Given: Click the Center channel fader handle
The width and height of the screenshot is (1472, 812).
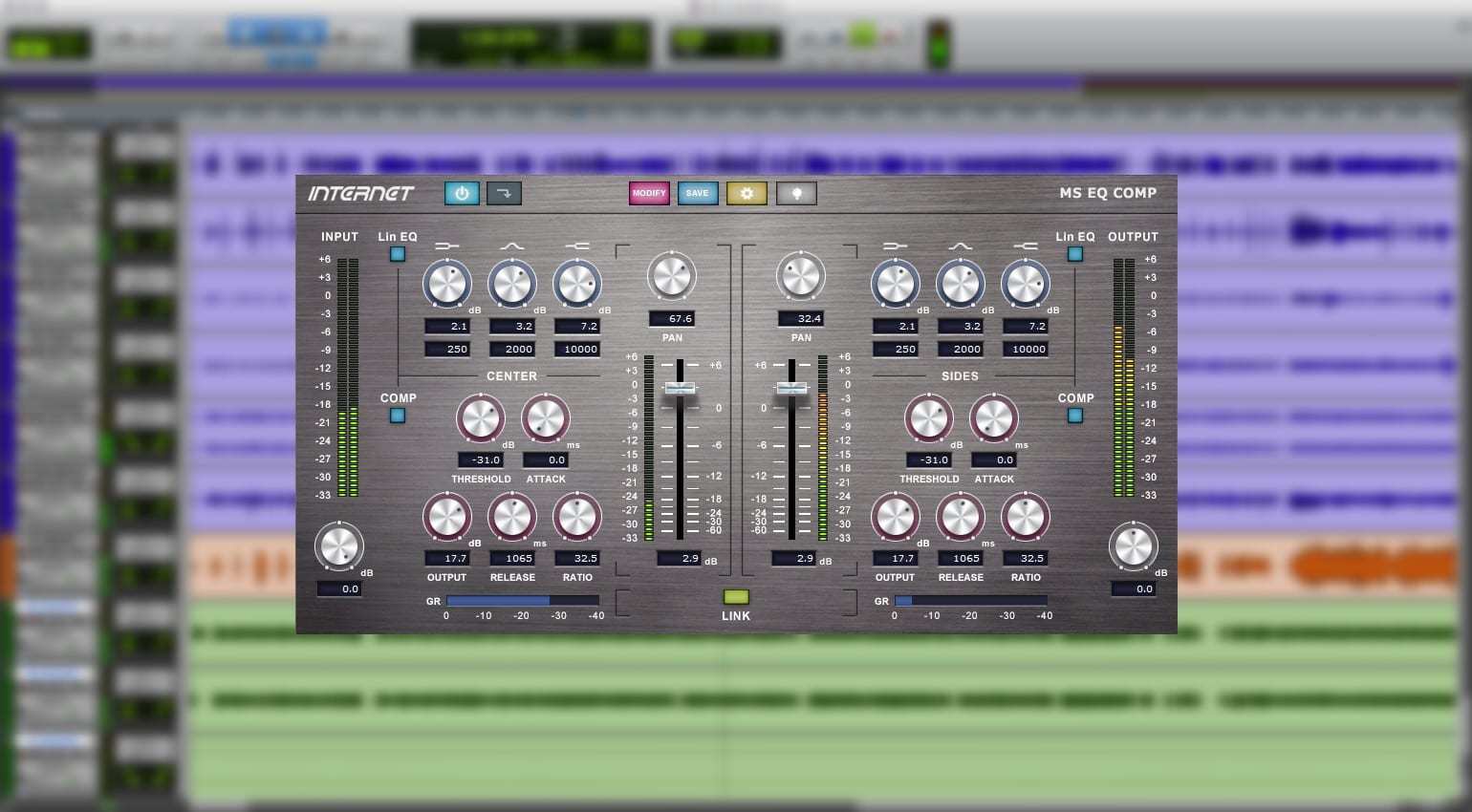Looking at the screenshot, I should (681, 388).
